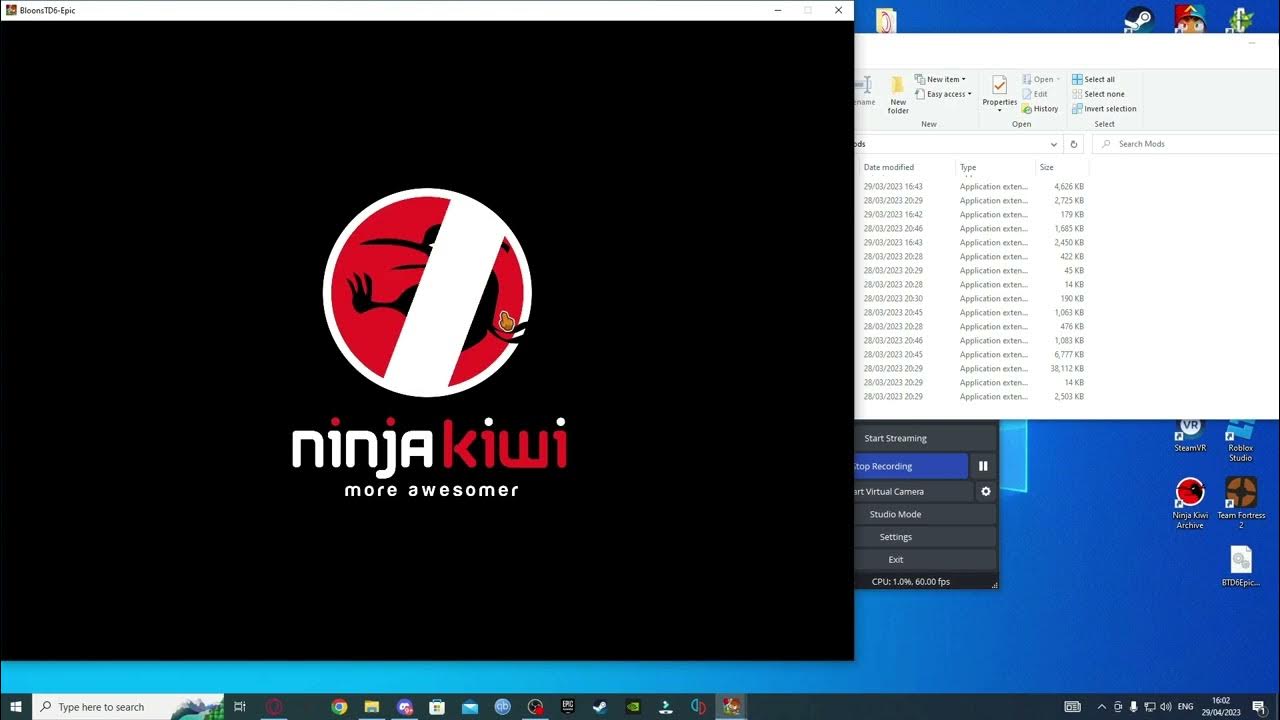Screen dimensions: 1280x720
Task: Start the Virtual Camera in OBS
Action: click(x=913, y=491)
